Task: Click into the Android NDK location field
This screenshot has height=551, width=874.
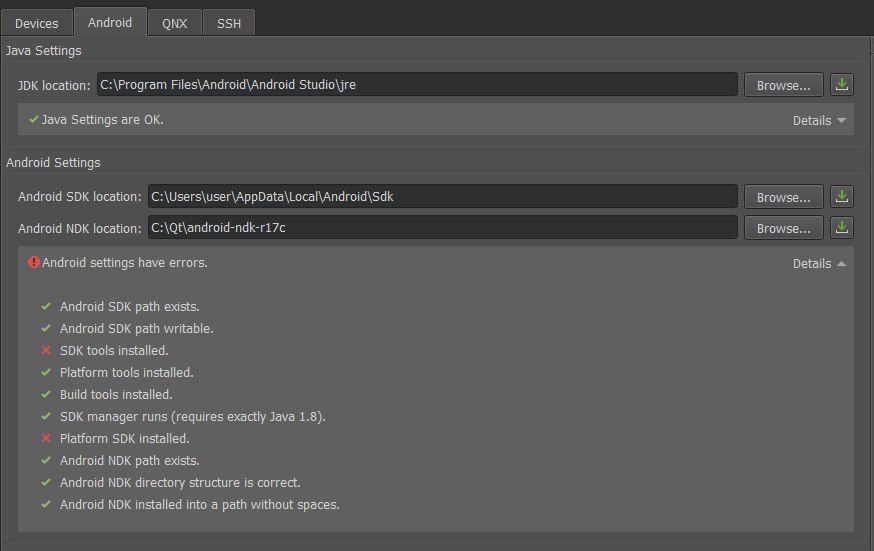Action: tap(443, 227)
